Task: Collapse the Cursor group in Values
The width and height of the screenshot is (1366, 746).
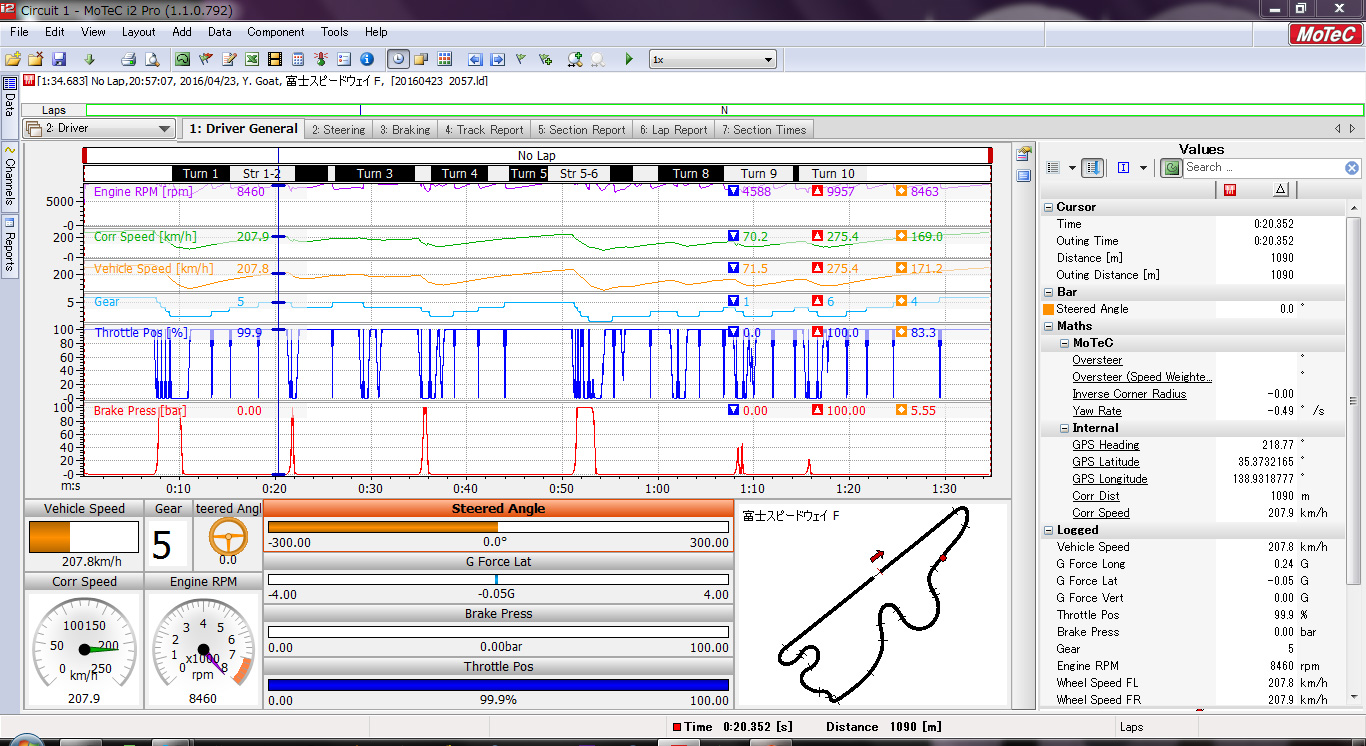Action: point(1048,207)
